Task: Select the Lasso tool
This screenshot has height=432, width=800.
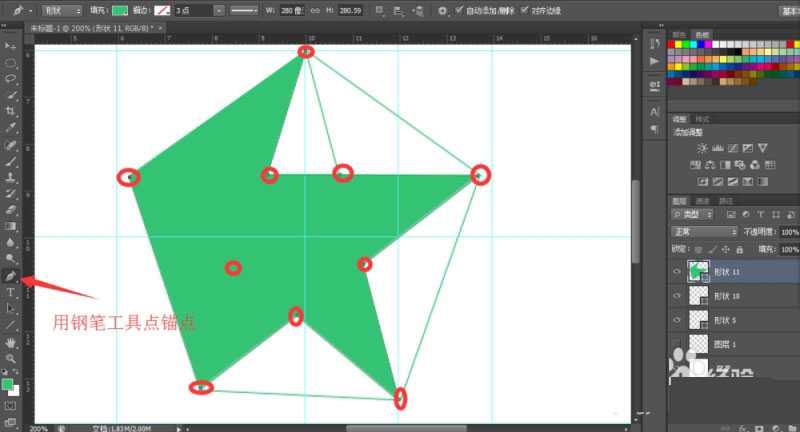Action: click(x=11, y=78)
